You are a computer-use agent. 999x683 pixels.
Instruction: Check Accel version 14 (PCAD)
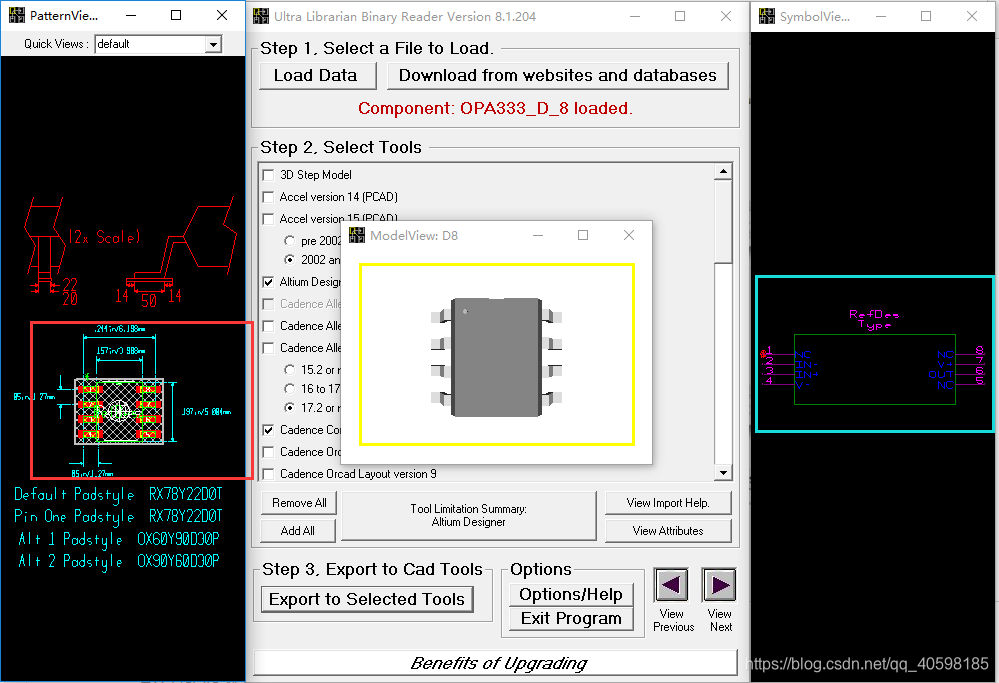(268, 198)
